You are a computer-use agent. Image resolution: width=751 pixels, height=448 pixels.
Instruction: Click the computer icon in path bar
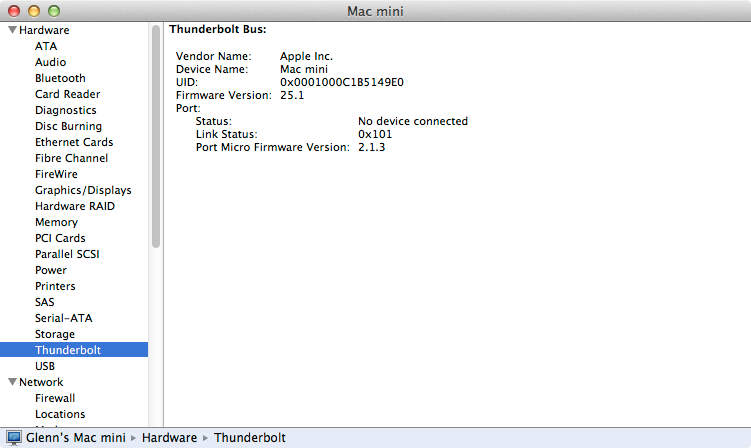(14, 438)
